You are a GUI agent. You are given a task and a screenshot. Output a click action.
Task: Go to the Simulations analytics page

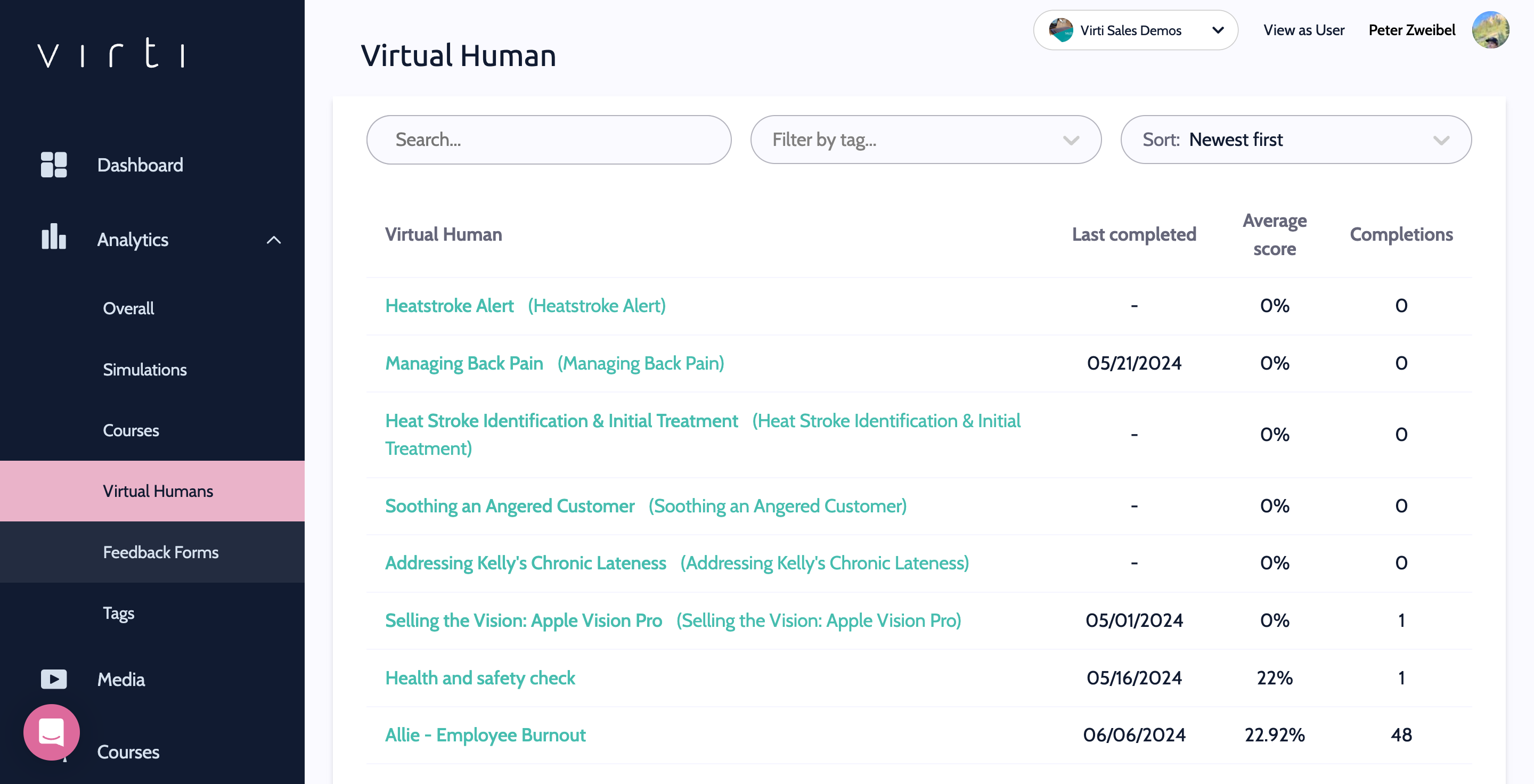[145, 370]
